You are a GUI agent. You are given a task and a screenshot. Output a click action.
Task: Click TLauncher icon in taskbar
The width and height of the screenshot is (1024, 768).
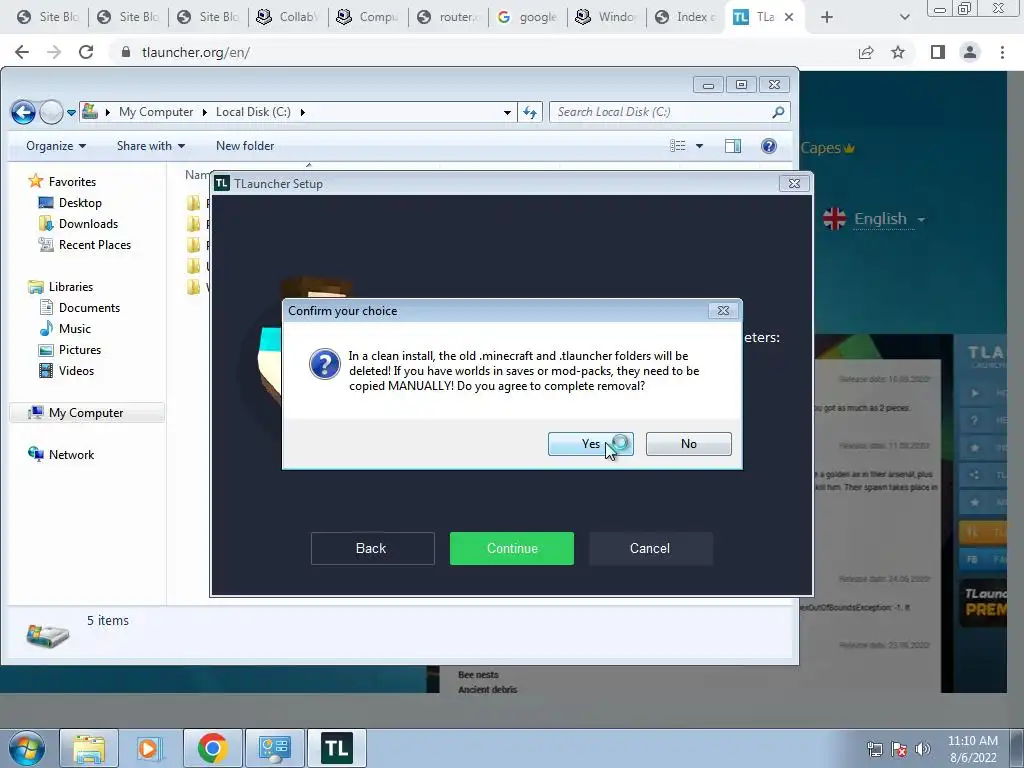tap(337, 748)
